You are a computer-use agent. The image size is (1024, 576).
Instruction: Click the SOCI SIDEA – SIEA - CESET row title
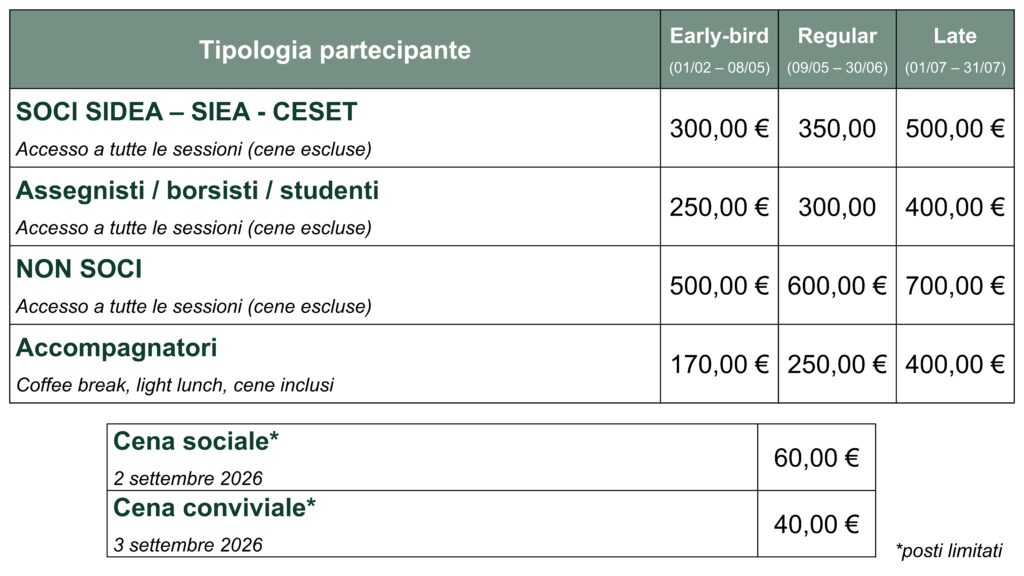click(x=186, y=112)
